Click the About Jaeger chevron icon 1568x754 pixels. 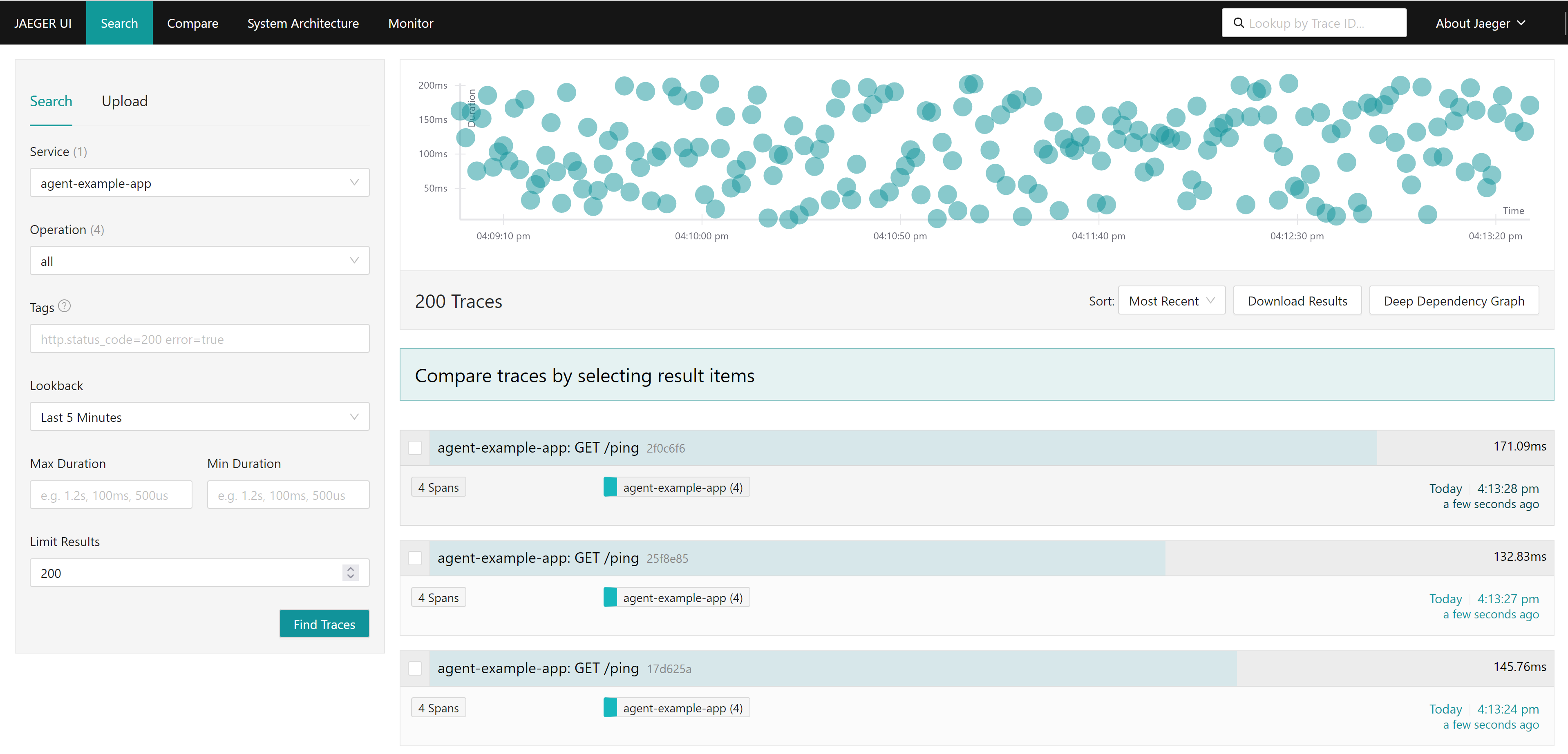[x=1521, y=23]
